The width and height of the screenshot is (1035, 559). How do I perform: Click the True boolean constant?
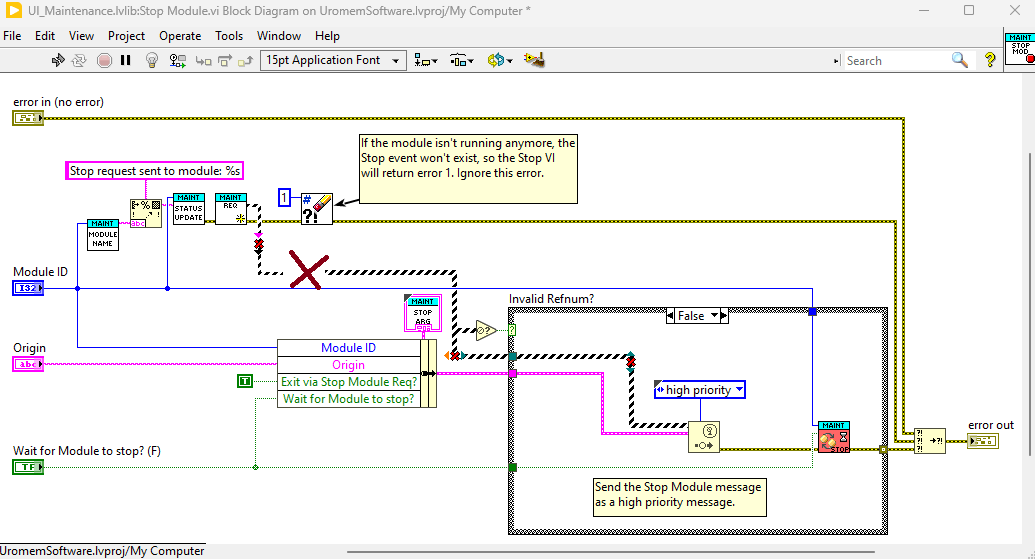(245, 381)
